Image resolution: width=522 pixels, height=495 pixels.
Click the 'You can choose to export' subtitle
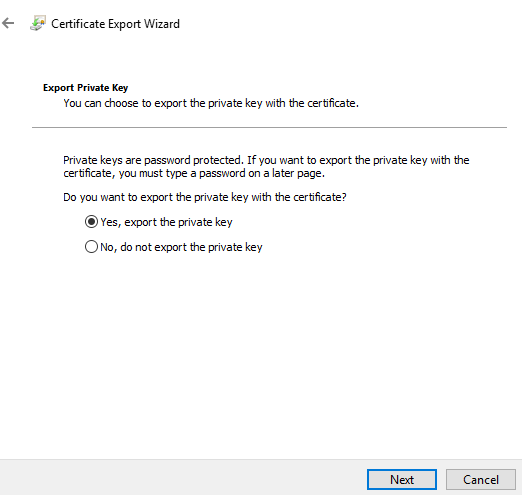coord(211,103)
